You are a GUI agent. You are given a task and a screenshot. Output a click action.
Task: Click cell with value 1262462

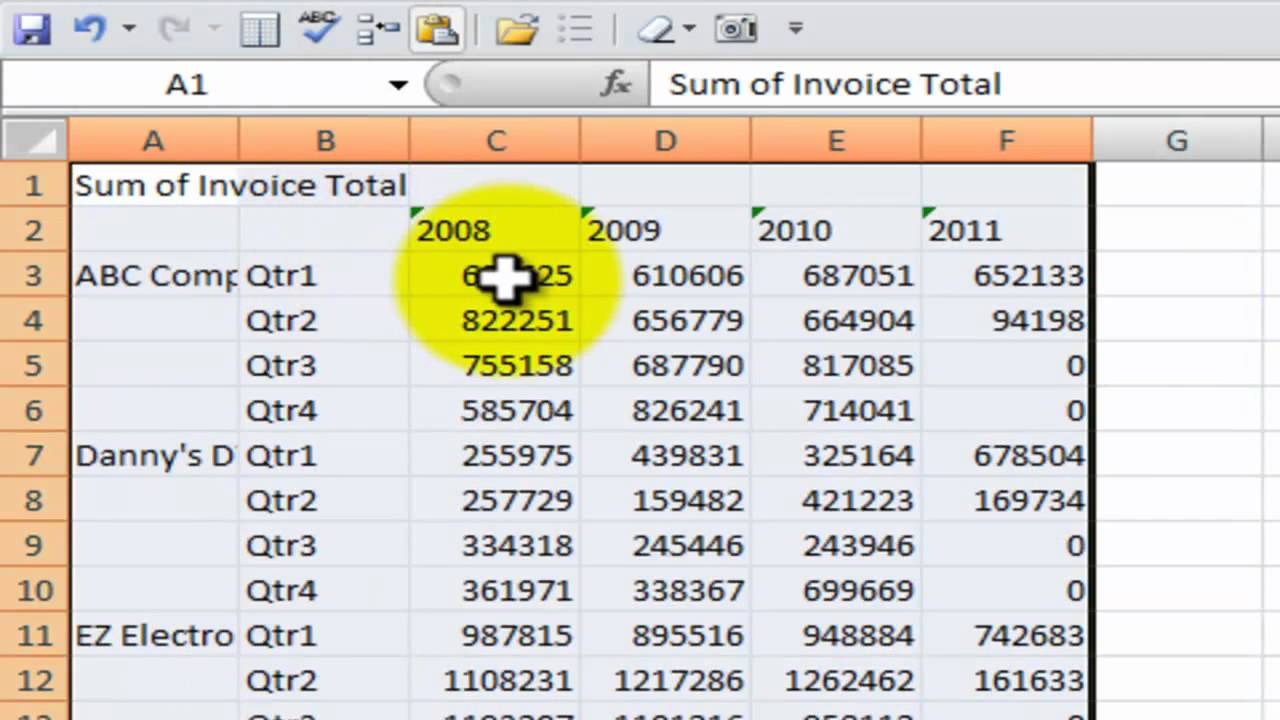click(836, 680)
